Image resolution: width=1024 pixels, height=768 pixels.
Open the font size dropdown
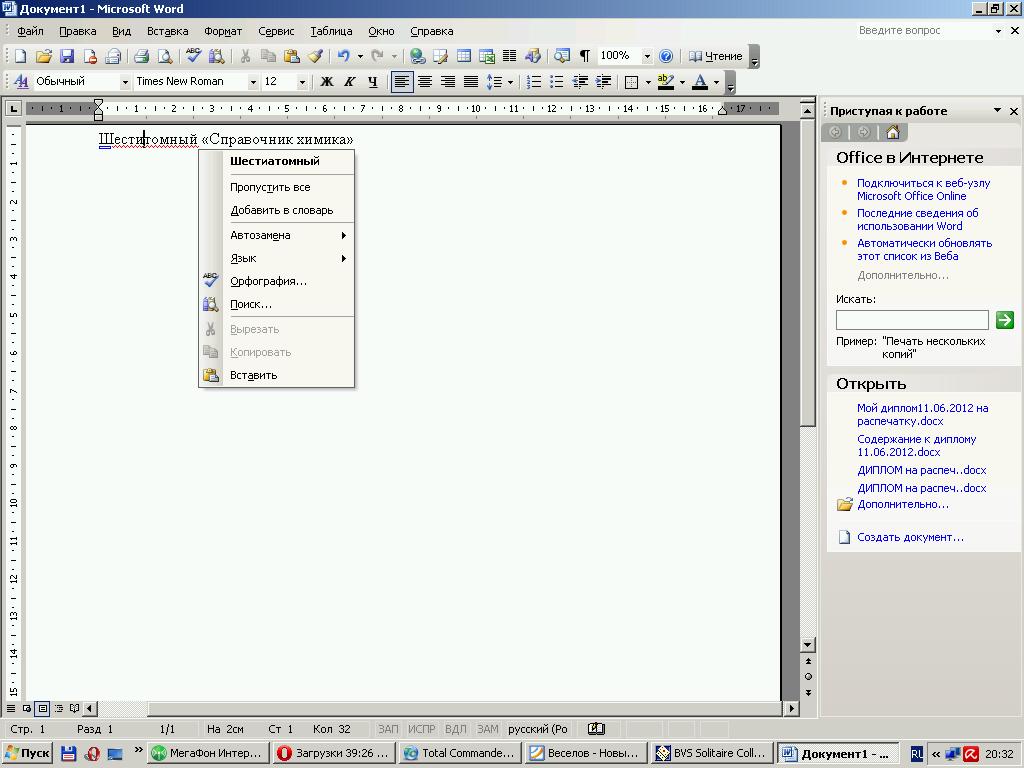tap(302, 82)
